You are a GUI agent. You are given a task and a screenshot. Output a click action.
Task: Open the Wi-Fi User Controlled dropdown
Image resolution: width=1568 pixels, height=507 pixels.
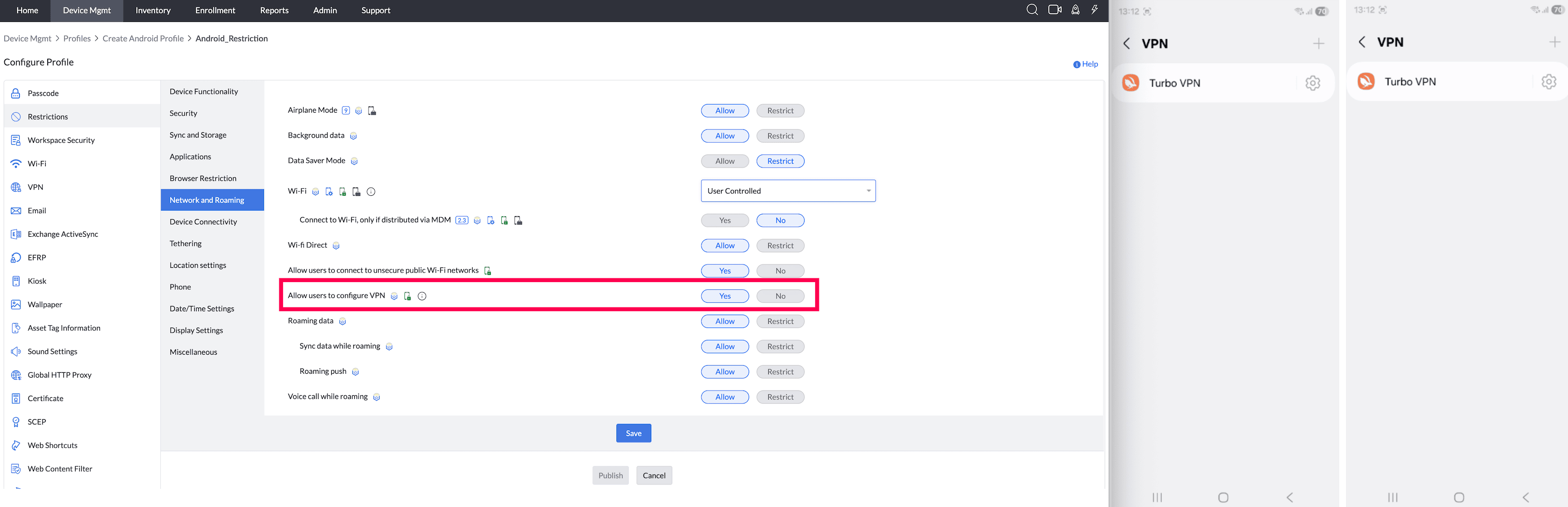[788, 190]
